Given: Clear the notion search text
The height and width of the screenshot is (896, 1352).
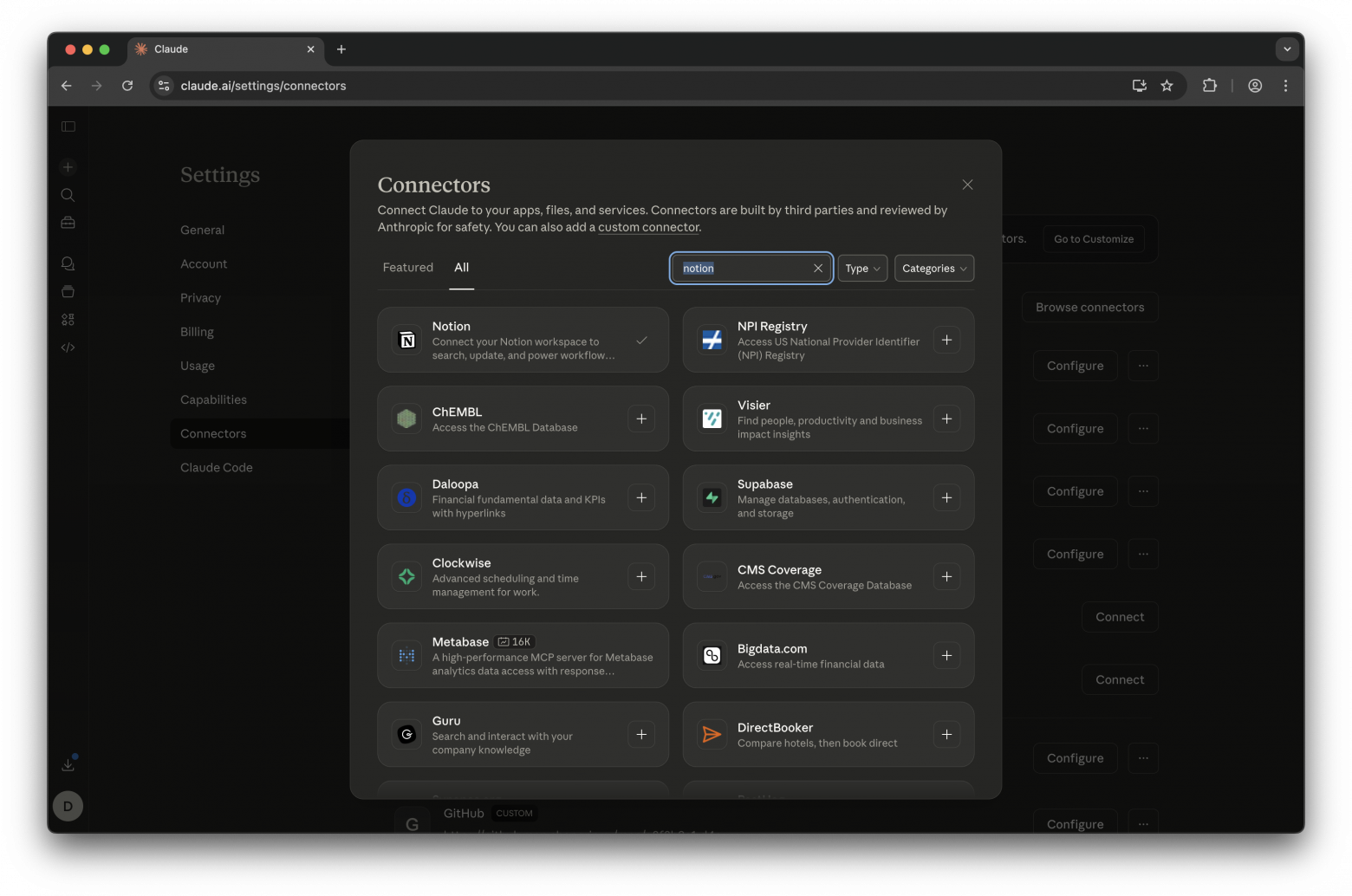Looking at the screenshot, I should click(817, 269).
